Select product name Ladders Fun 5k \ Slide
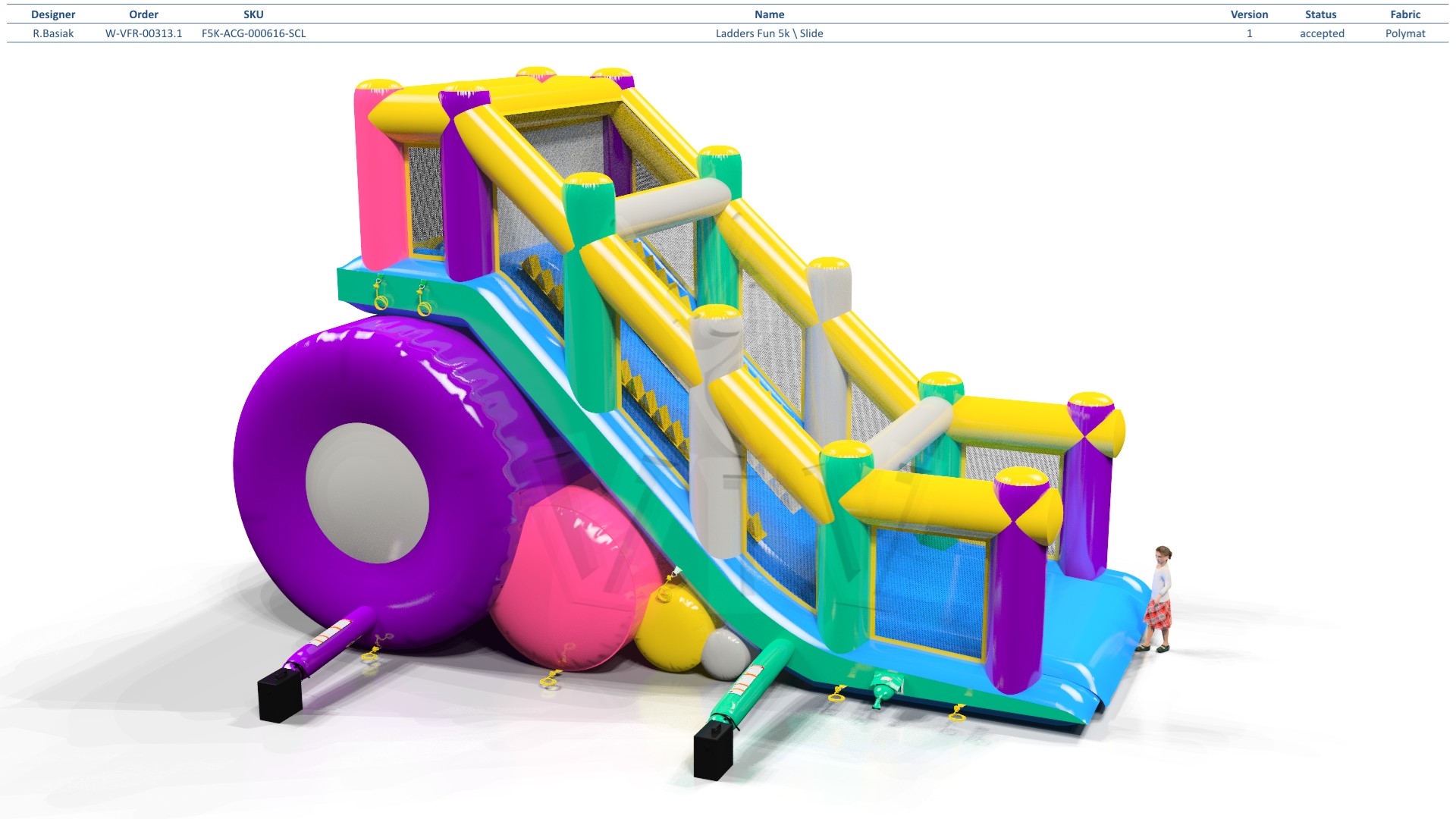The width and height of the screenshot is (1456, 819). tap(769, 33)
